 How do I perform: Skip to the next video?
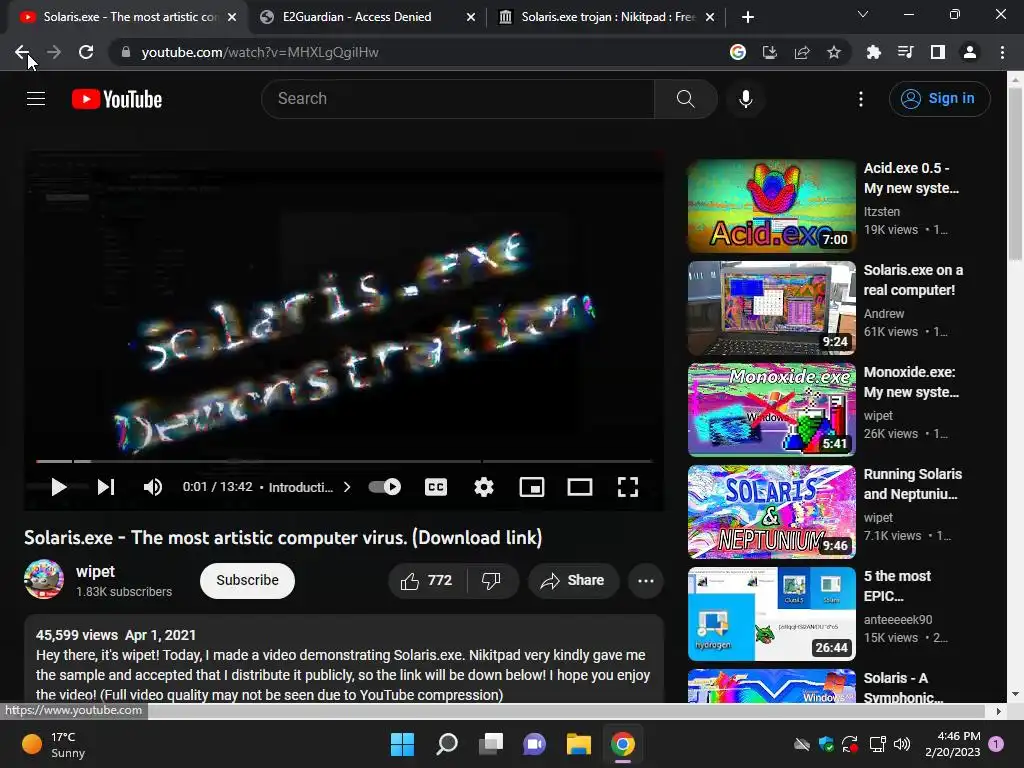point(106,487)
